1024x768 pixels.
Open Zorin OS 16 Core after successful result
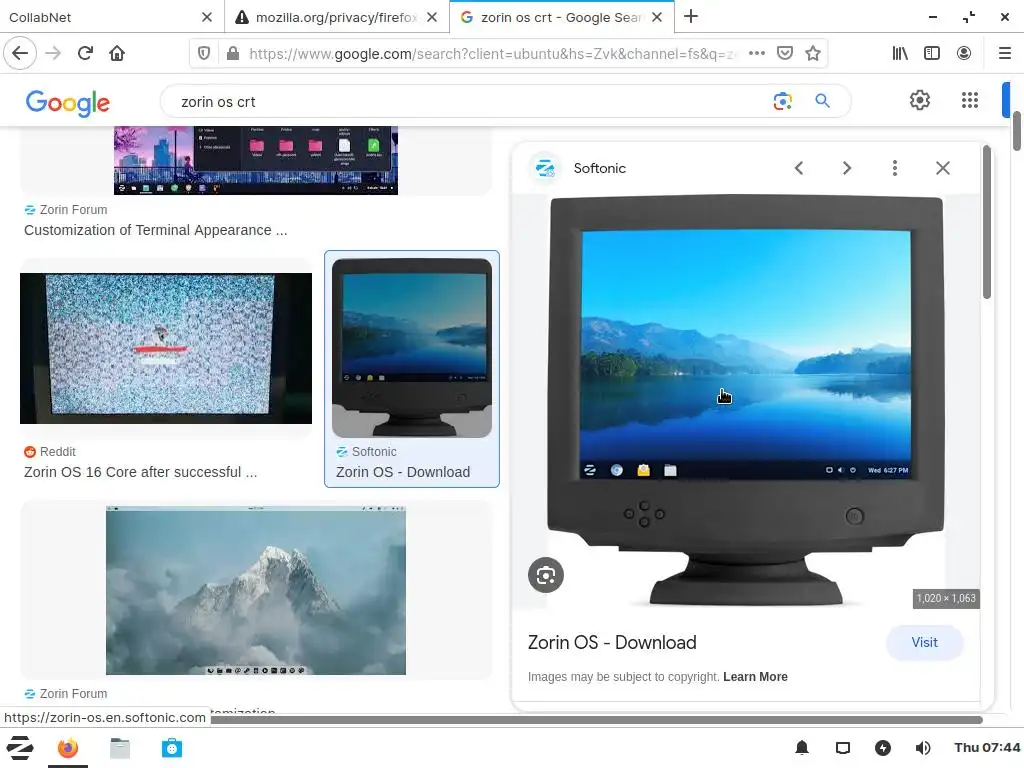tap(140, 472)
